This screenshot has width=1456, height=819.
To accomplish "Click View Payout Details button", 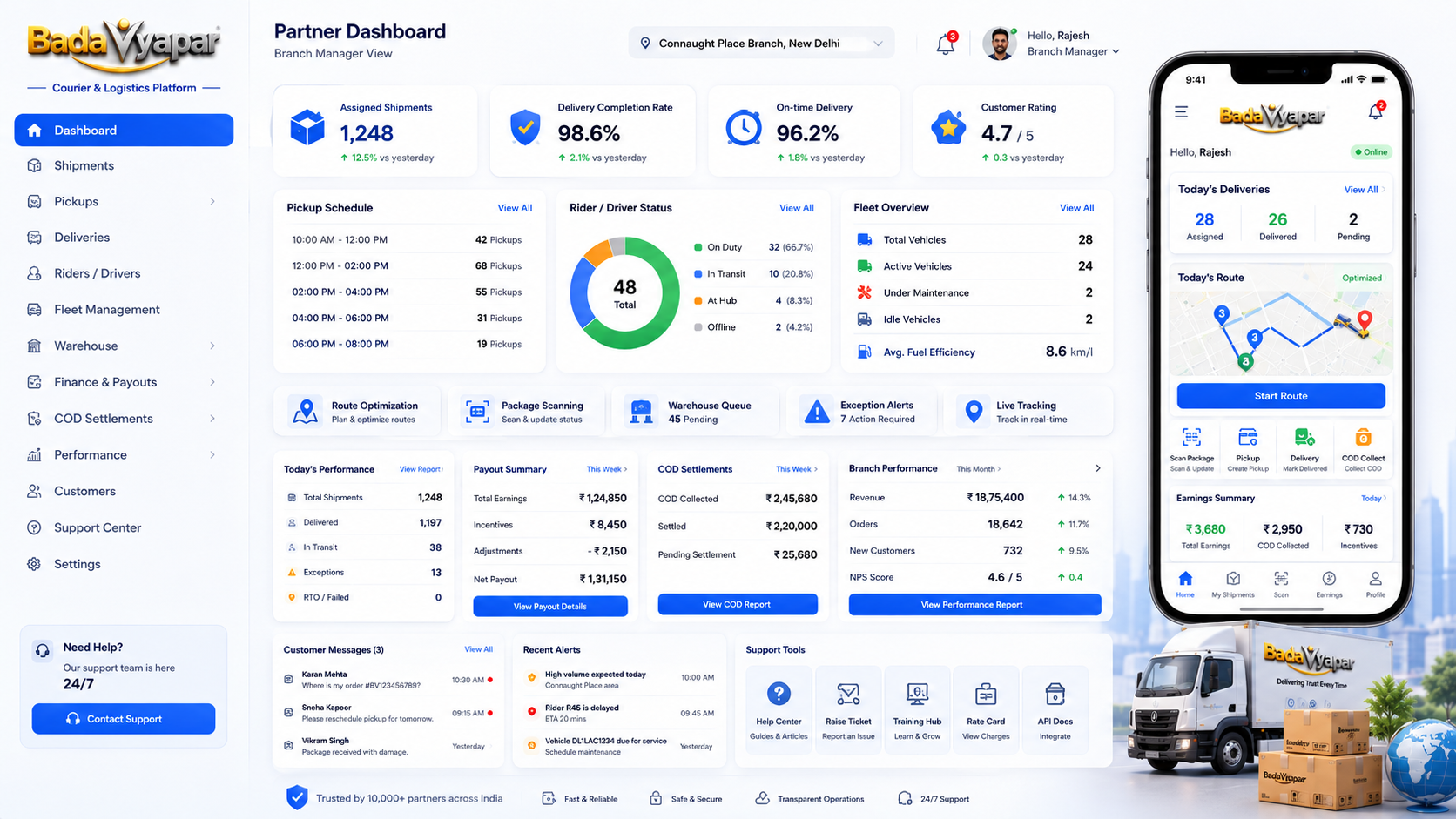I will pos(550,607).
